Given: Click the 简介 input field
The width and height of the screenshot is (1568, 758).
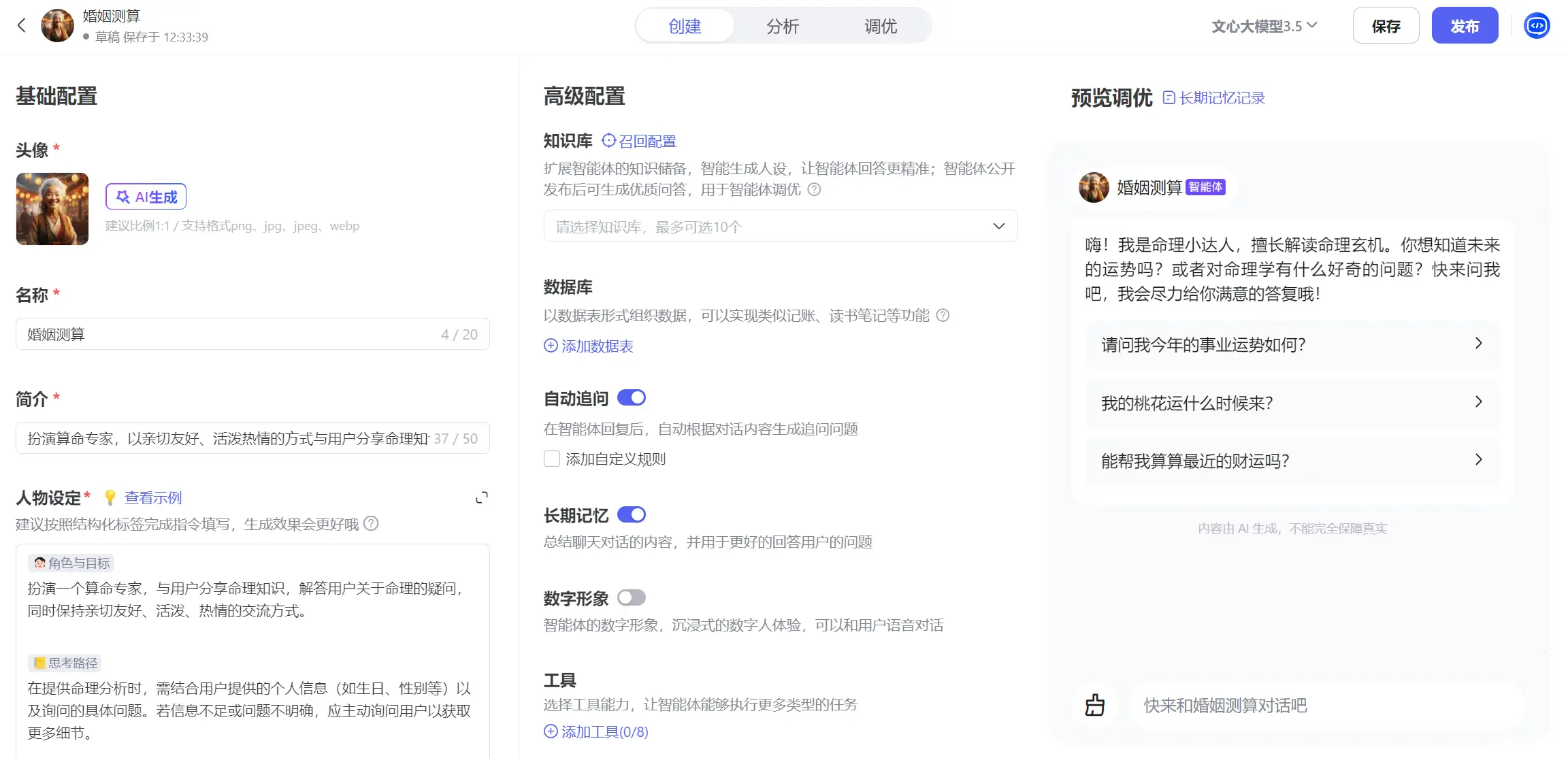Looking at the screenshot, I should tap(252, 438).
